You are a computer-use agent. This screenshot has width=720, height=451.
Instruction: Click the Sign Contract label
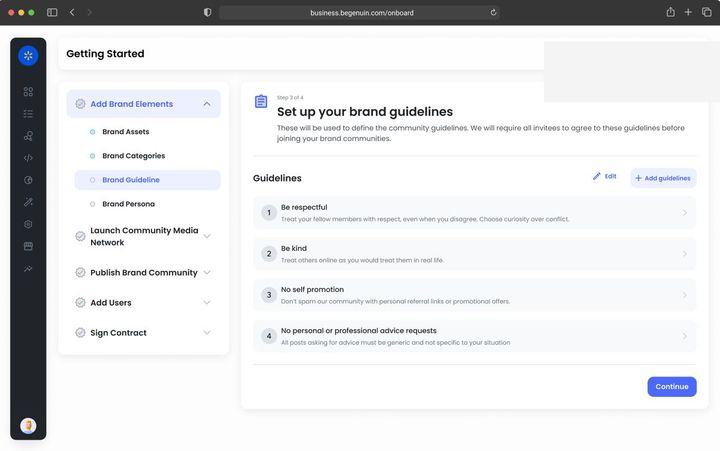(118, 333)
